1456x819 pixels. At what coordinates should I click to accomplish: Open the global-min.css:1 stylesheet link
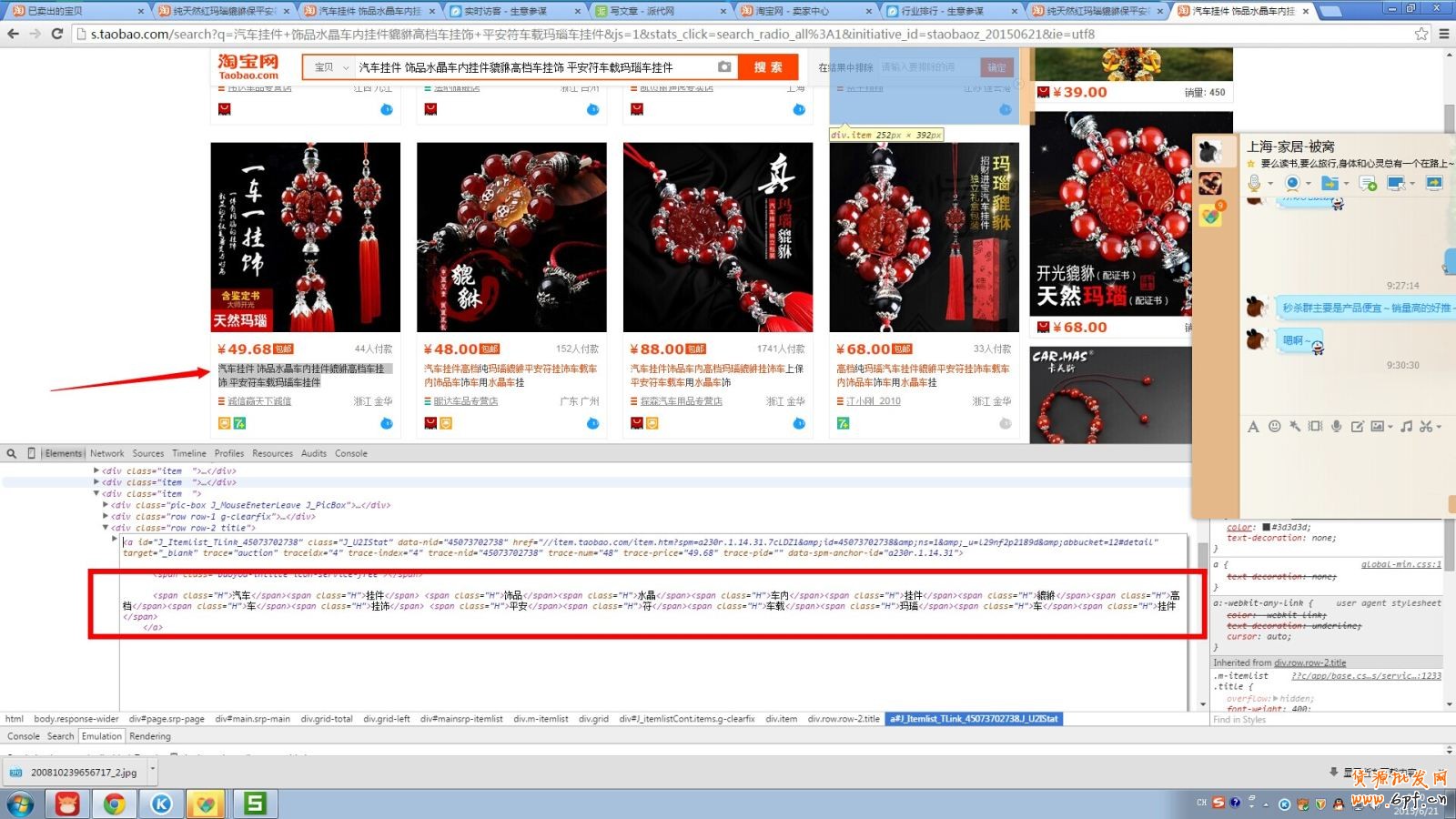coord(1400,564)
